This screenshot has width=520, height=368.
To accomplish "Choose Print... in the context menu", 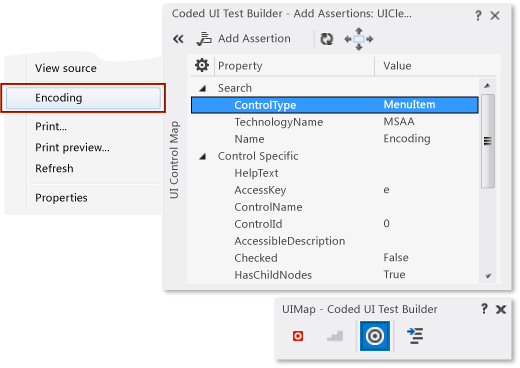I will coord(51,127).
